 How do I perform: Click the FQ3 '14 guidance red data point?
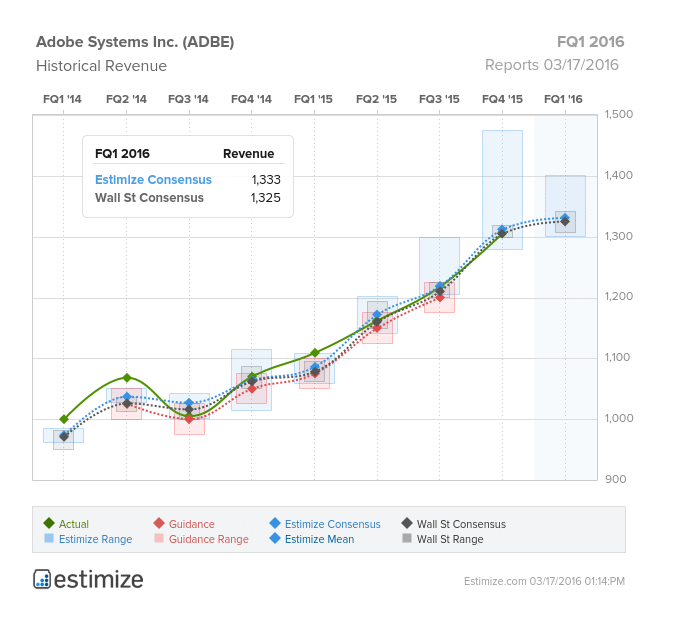(x=189, y=419)
